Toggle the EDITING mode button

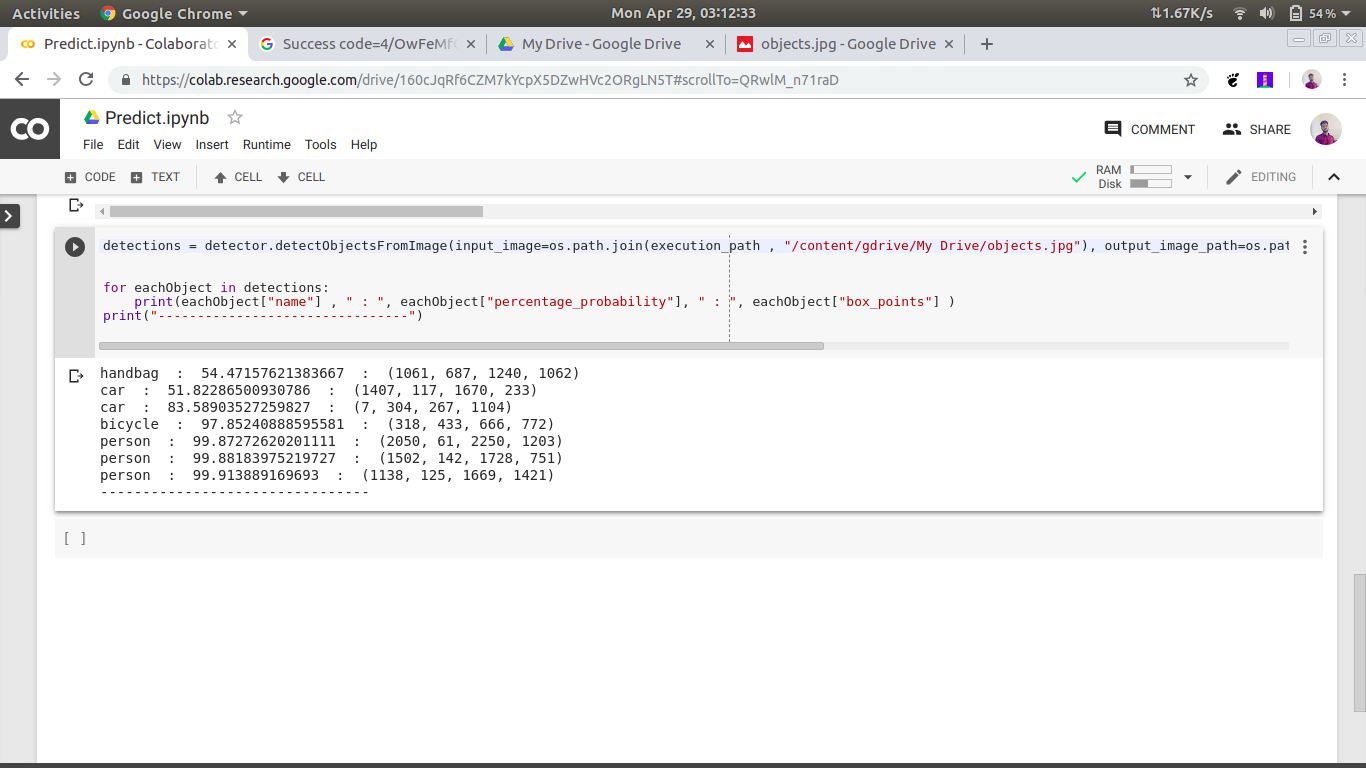click(1261, 177)
